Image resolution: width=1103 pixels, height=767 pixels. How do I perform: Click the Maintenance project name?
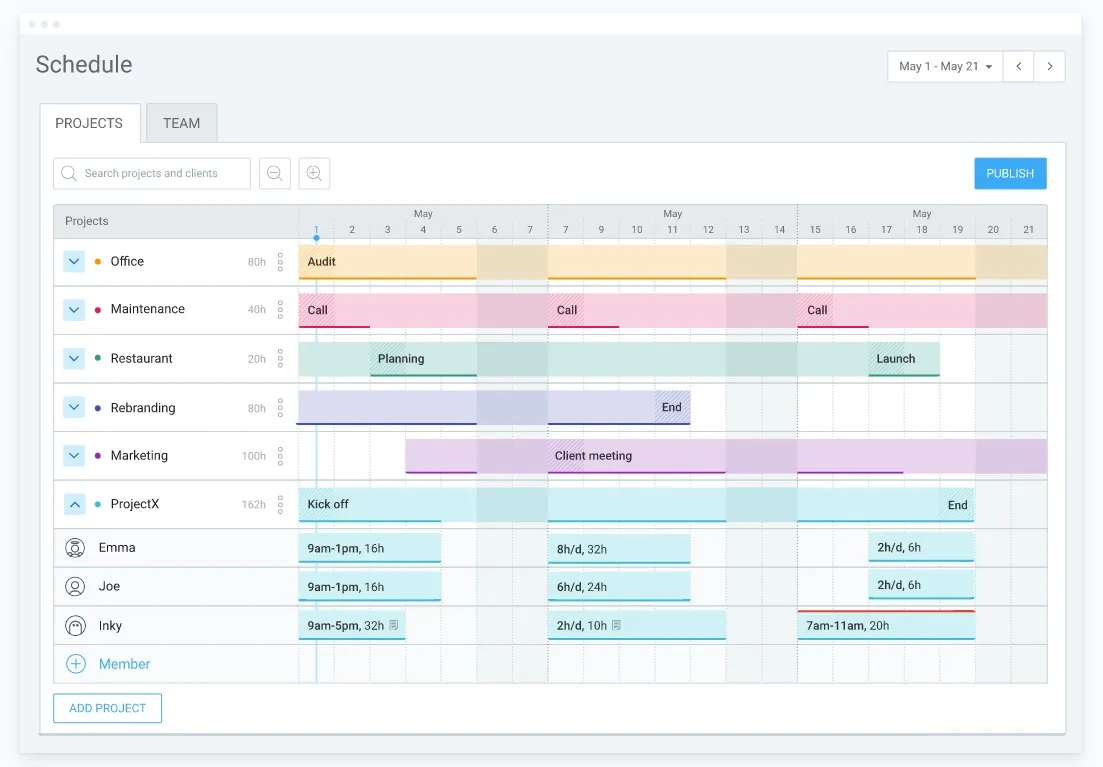pyautogui.click(x=148, y=310)
